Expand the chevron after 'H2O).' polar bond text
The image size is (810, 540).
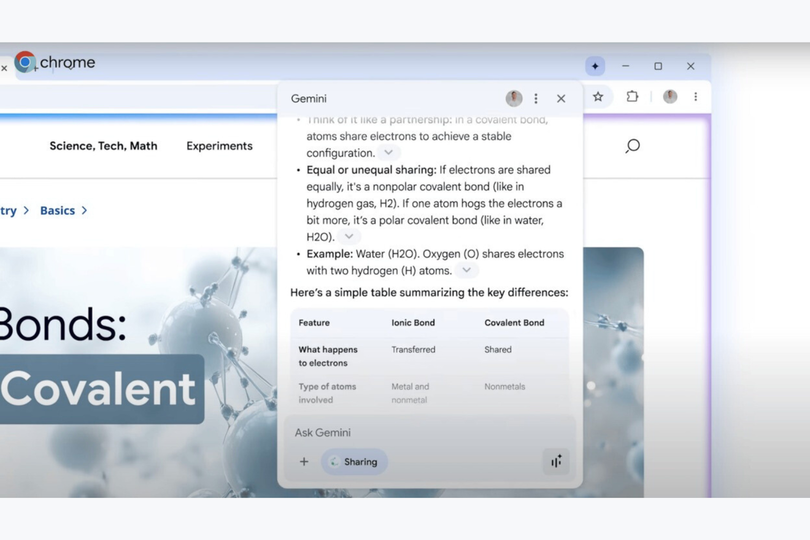point(348,236)
